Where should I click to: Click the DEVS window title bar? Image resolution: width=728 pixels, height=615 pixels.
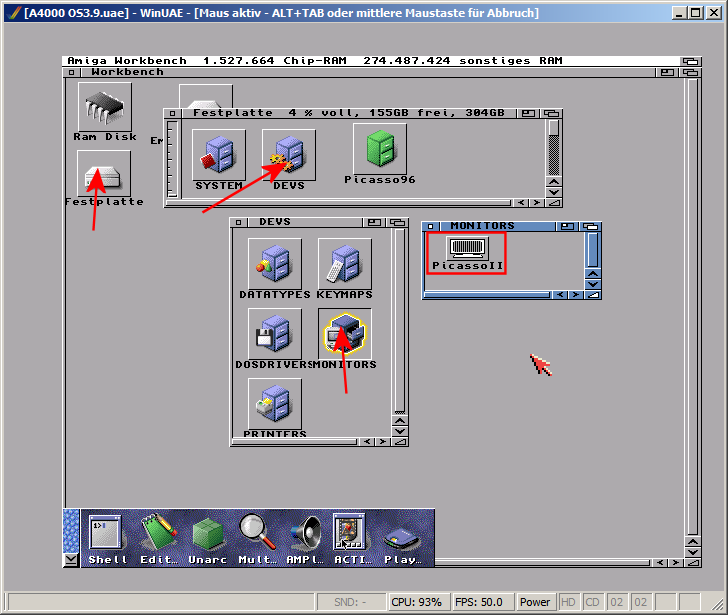coord(305,222)
